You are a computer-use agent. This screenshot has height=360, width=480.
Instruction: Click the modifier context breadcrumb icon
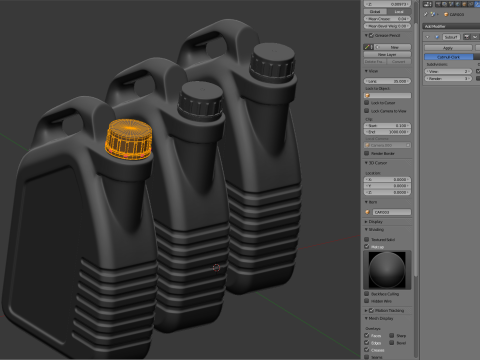(x=433, y=14)
